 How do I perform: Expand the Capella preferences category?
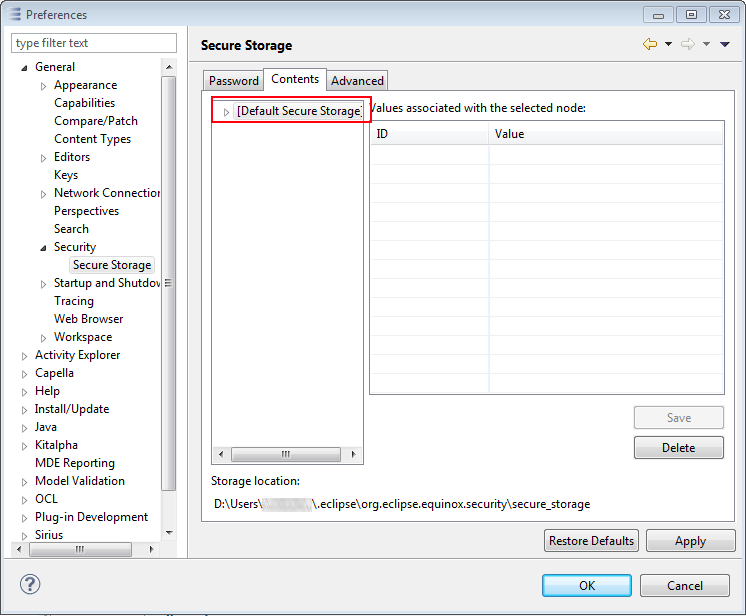25,373
